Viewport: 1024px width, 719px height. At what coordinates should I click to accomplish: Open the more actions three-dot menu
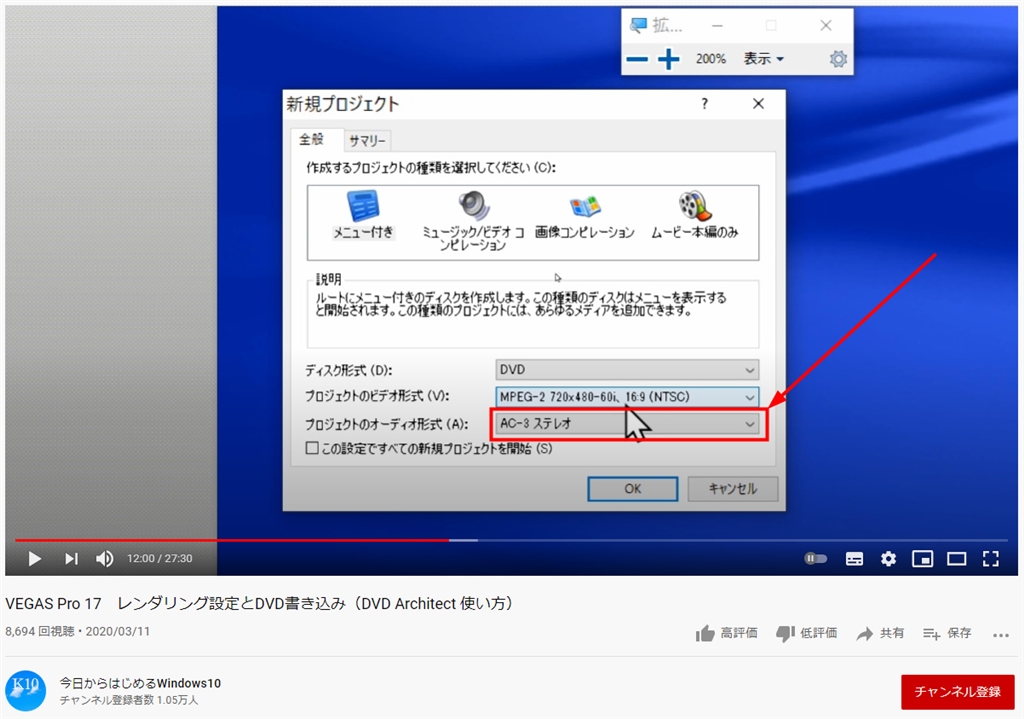point(1000,635)
